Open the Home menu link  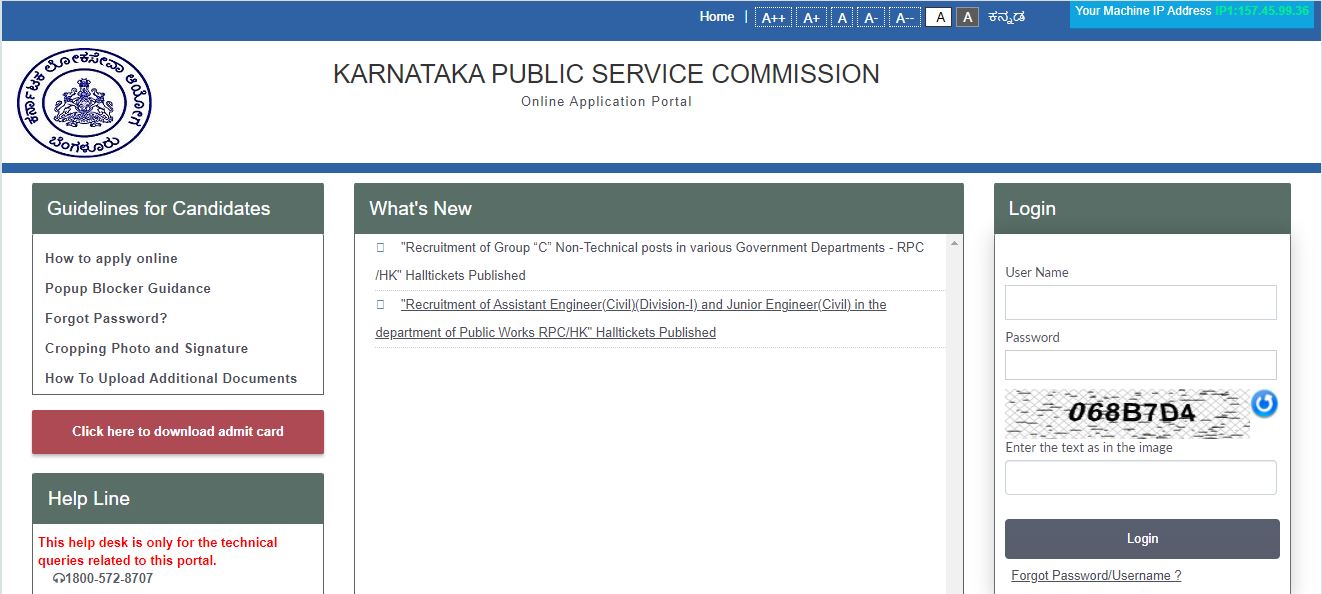click(x=716, y=17)
